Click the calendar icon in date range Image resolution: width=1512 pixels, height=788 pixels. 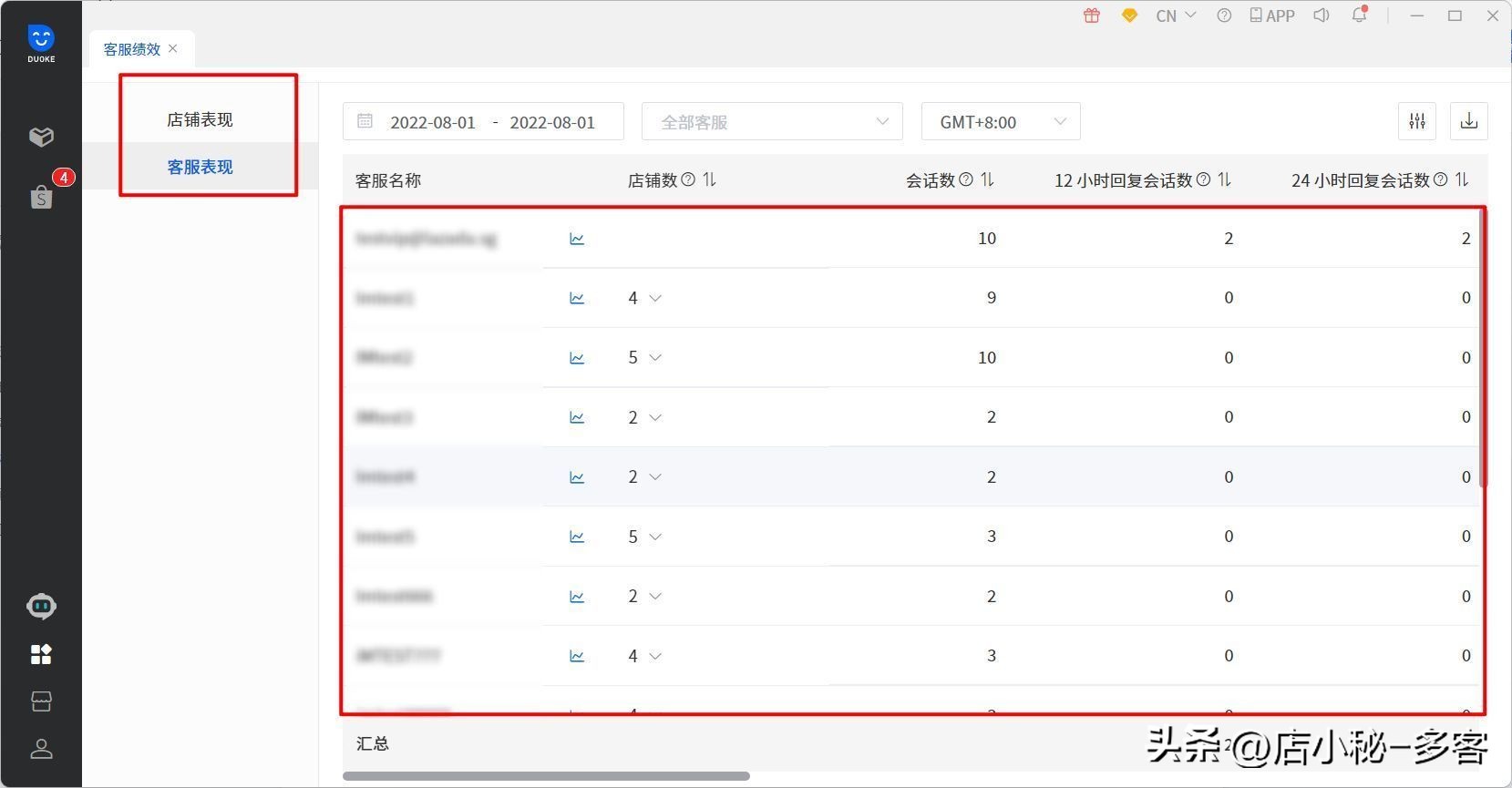[365, 121]
